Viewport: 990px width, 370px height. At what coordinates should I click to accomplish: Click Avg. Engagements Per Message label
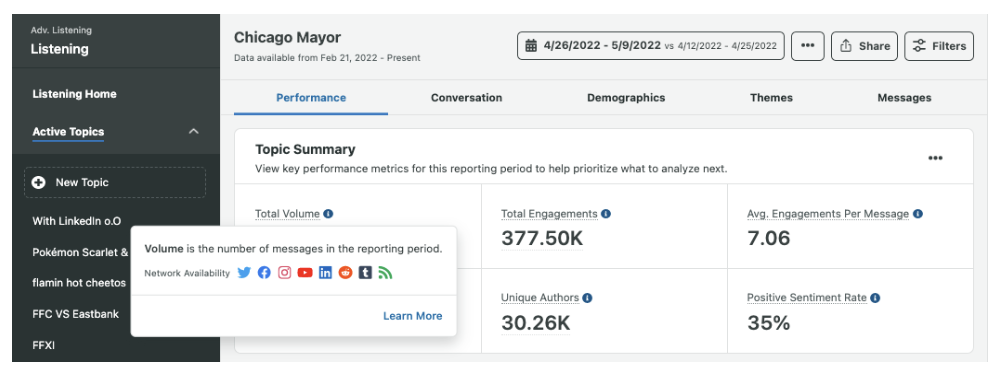(828, 214)
